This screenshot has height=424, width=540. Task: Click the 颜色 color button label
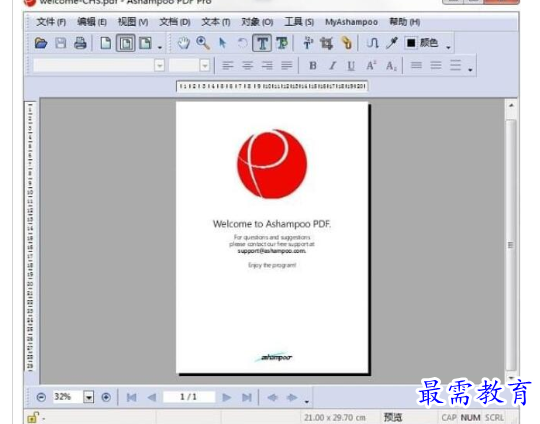(429, 43)
